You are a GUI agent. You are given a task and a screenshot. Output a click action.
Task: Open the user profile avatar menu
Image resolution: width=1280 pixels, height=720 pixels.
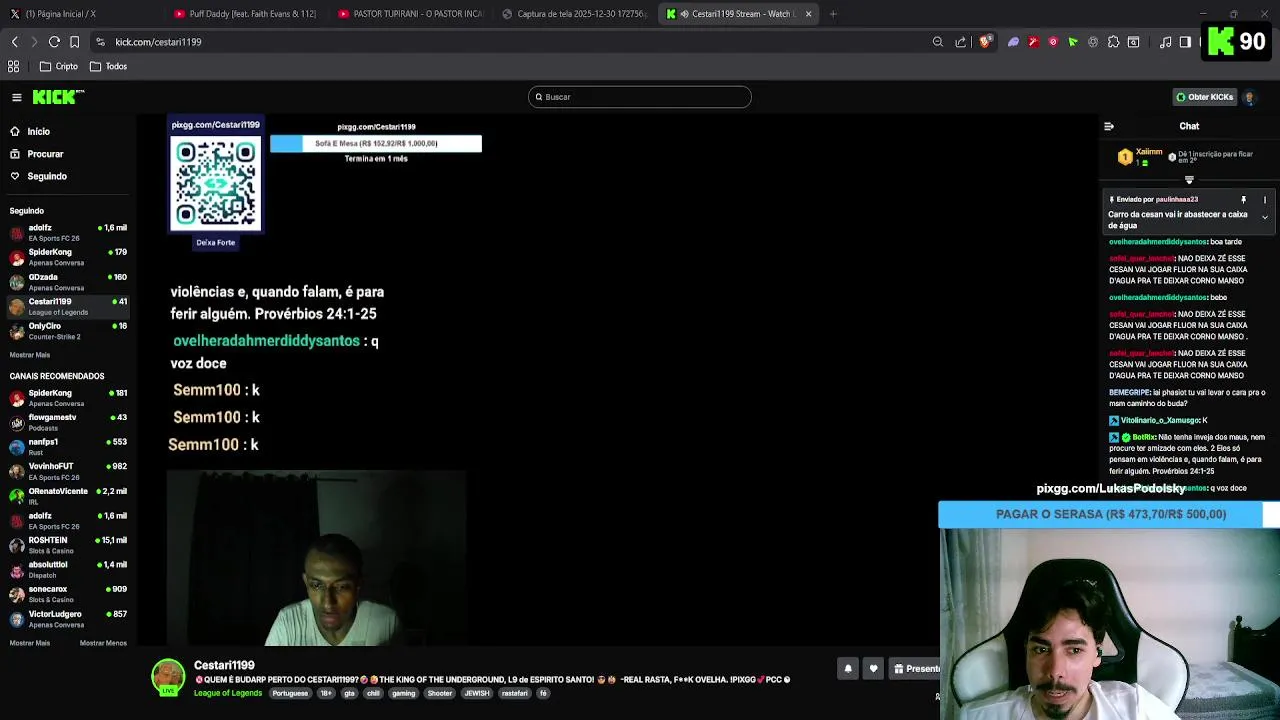point(1249,97)
